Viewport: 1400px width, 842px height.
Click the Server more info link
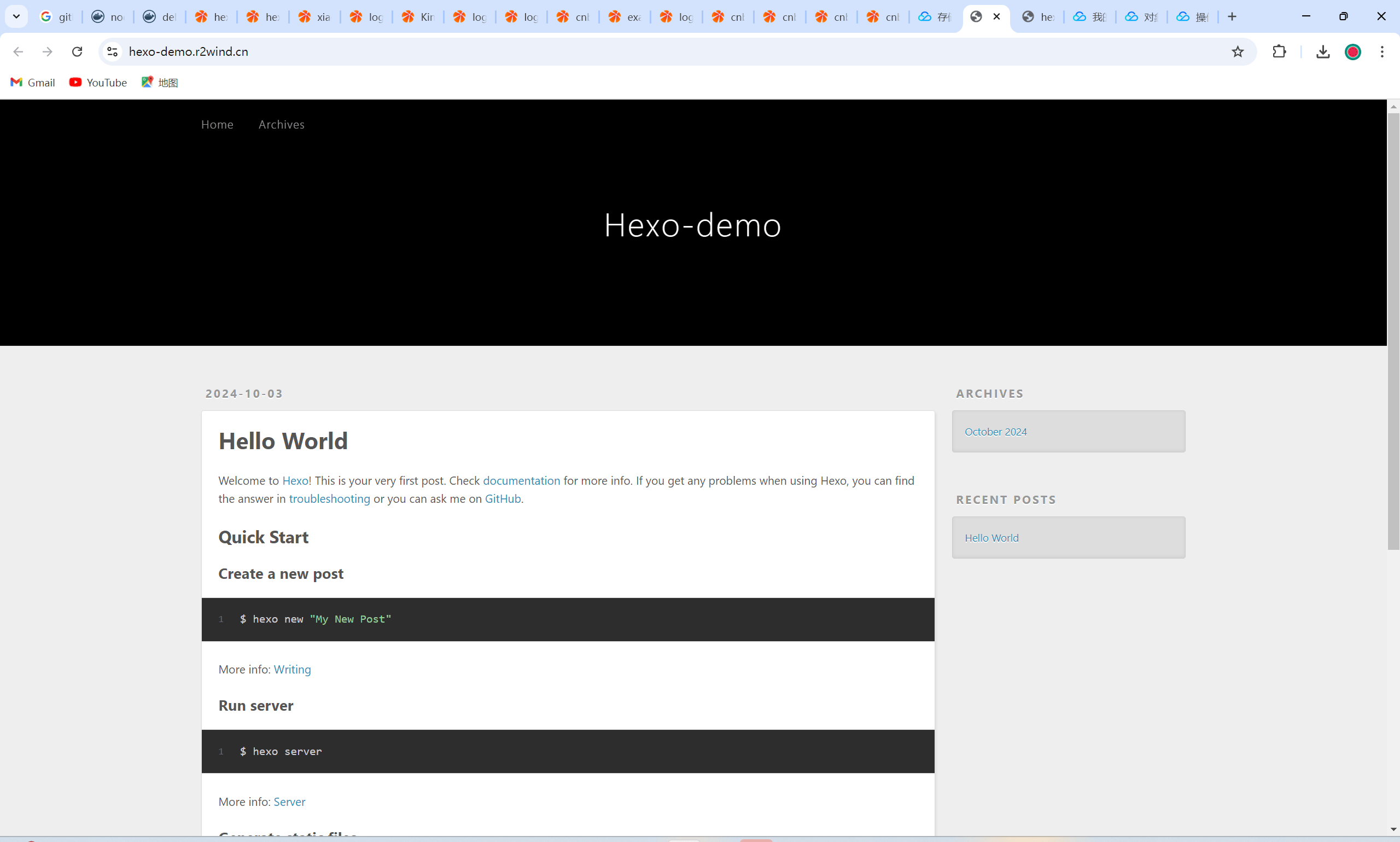290,801
